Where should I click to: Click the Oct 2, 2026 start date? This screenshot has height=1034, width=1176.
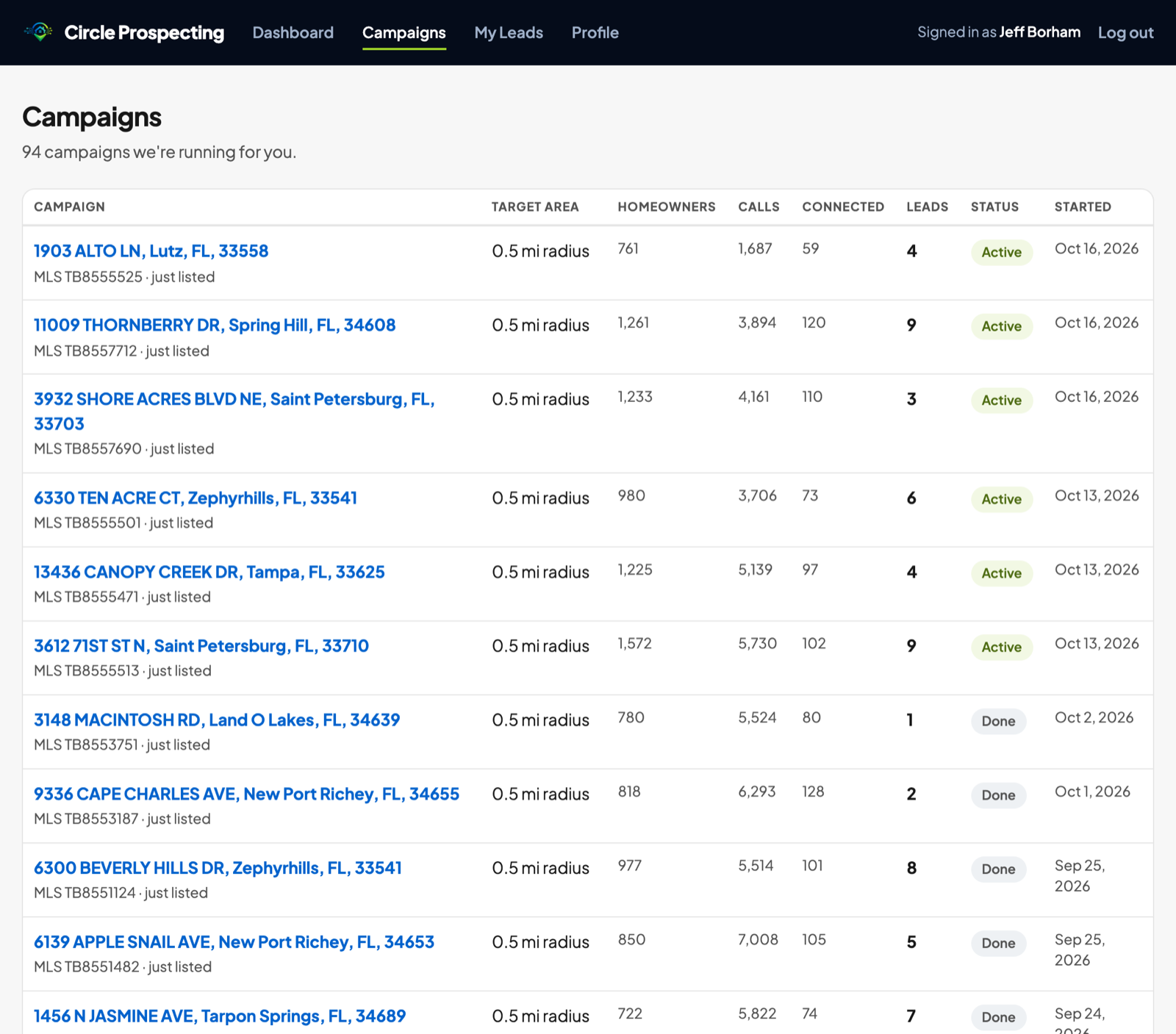tap(1094, 717)
